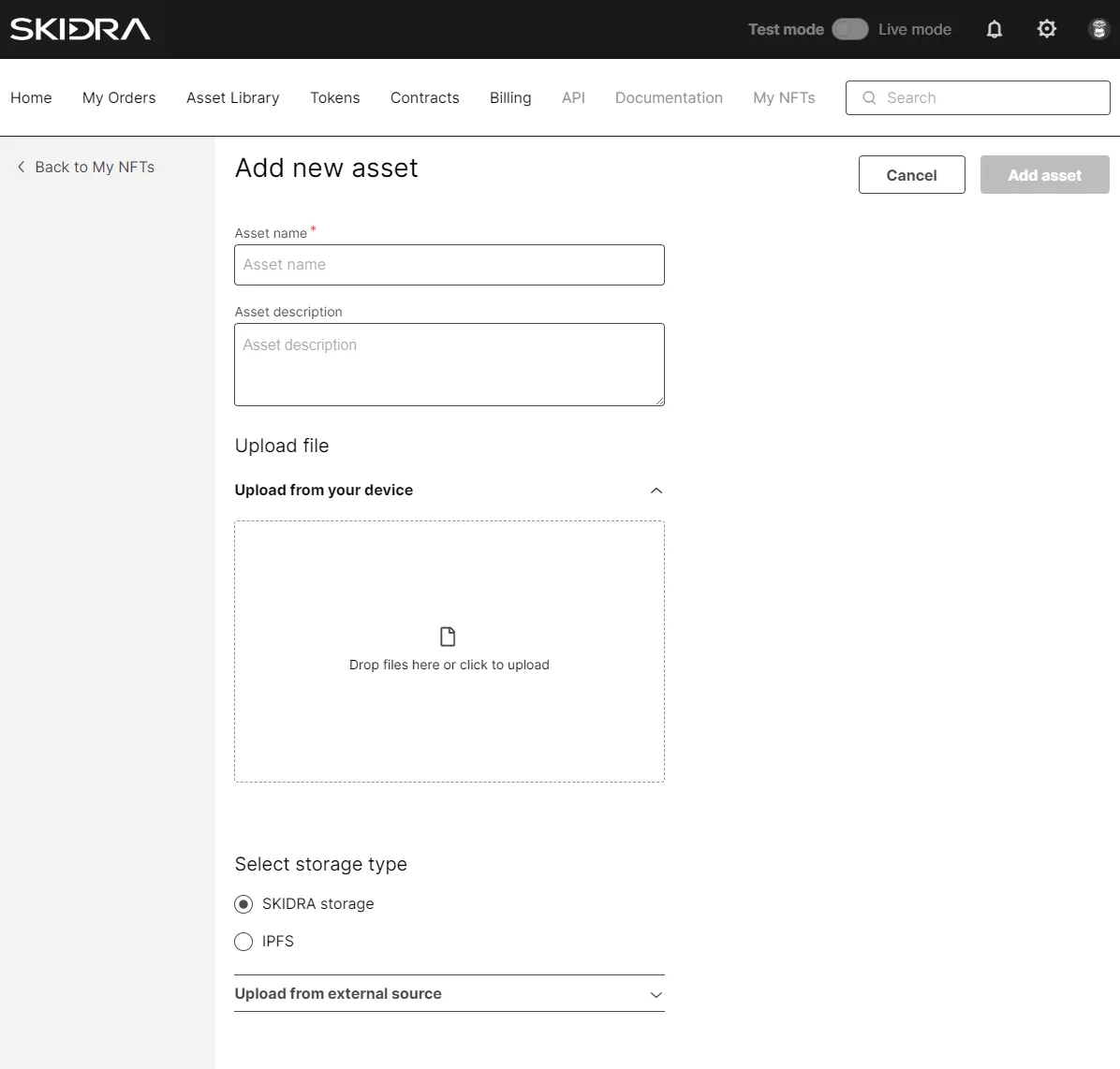This screenshot has height=1069, width=1120.
Task: Click the Add asset button
Action: click(x=1045, y=175)
